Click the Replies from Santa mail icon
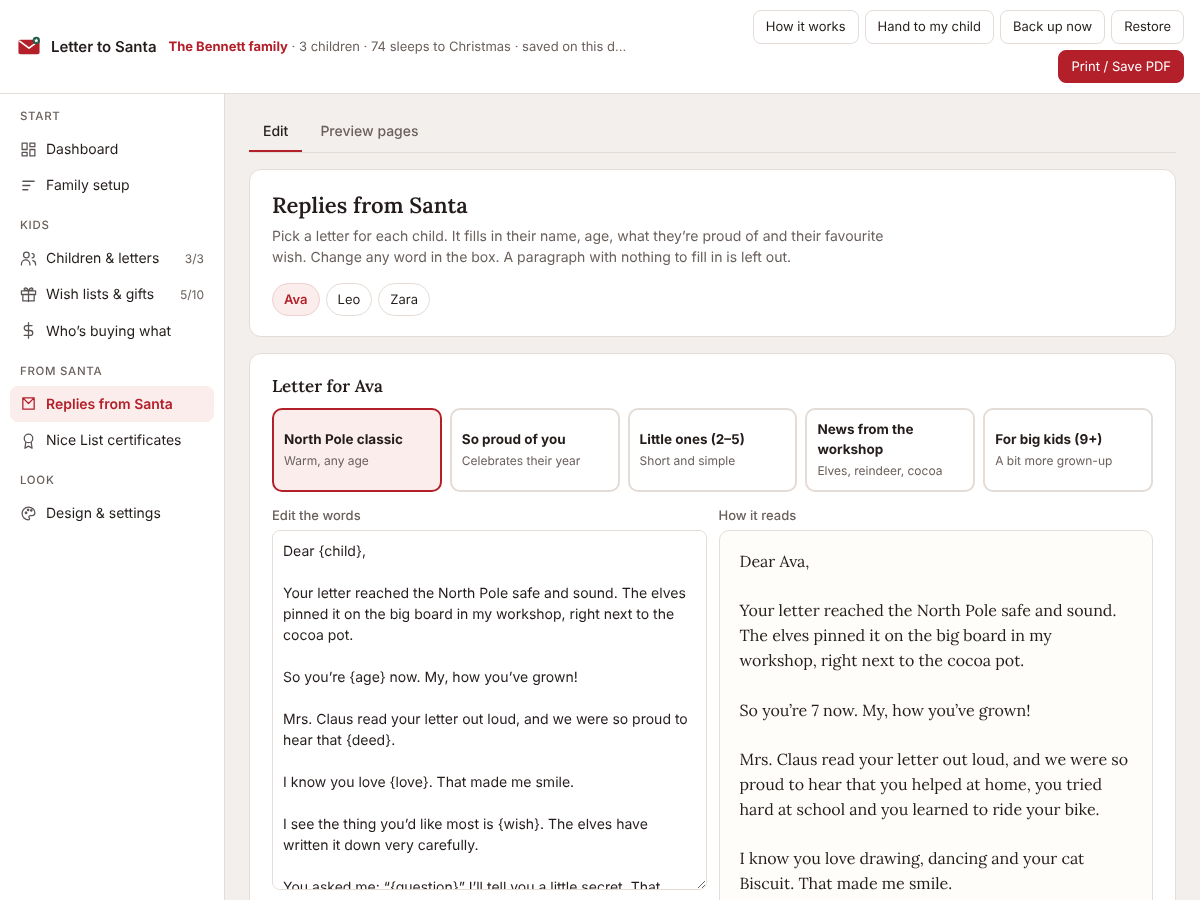Image resolution: width=1200 pixels, height=900 pixels. point(28,404)
